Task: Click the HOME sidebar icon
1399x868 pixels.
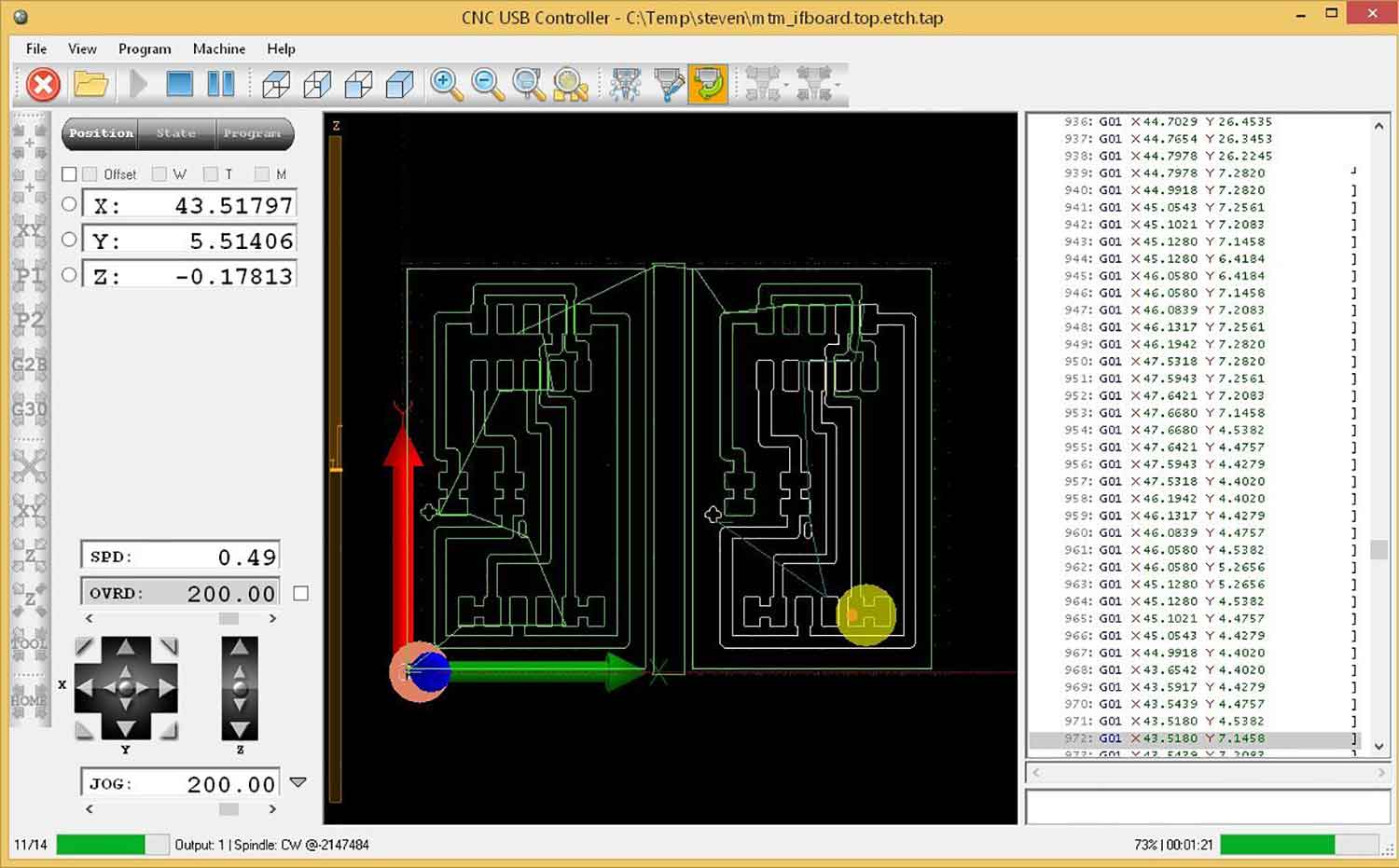Action: point(29,700)
